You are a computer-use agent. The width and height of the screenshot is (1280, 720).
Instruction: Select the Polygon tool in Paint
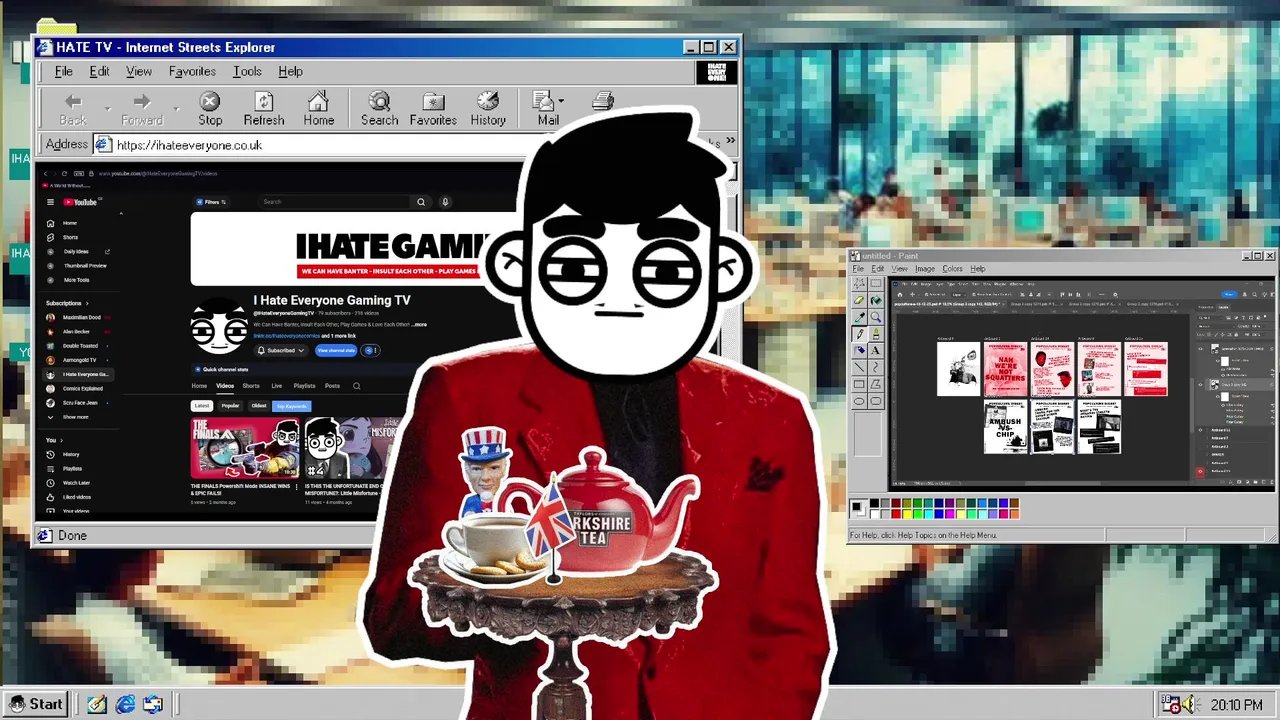pos(876,384)
